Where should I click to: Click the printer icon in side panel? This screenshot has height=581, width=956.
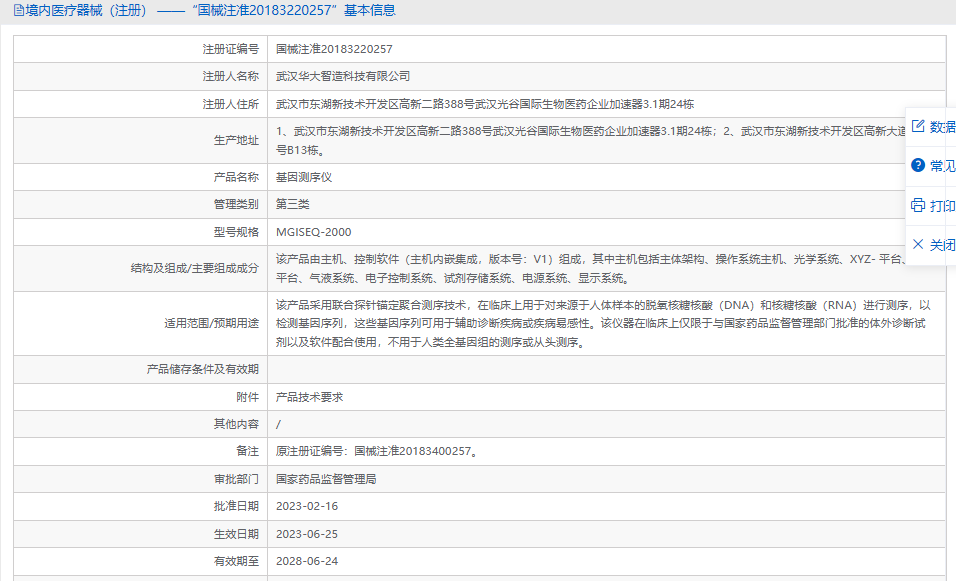[x=918, y=205]
